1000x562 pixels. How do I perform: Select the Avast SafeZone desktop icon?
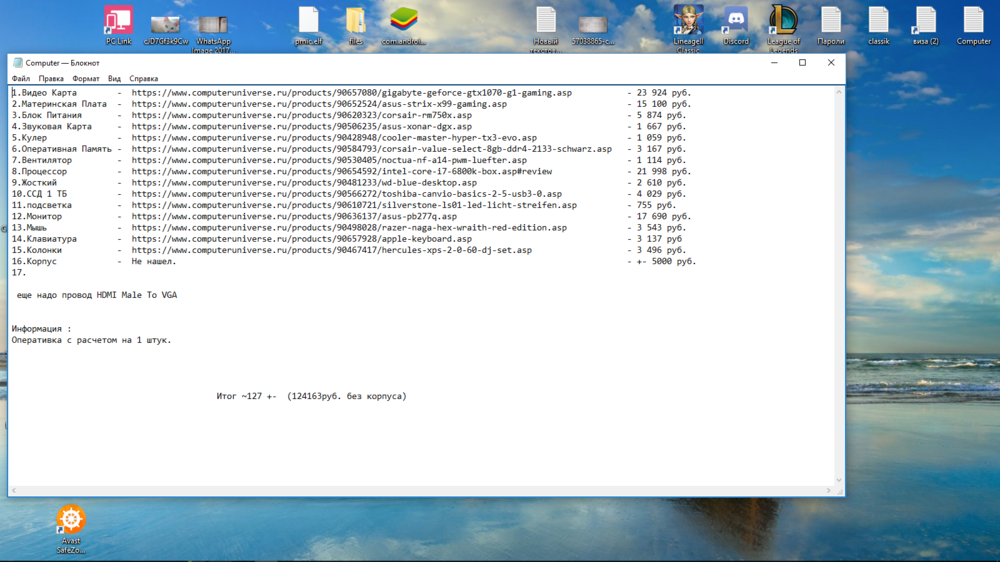[71, 521]
